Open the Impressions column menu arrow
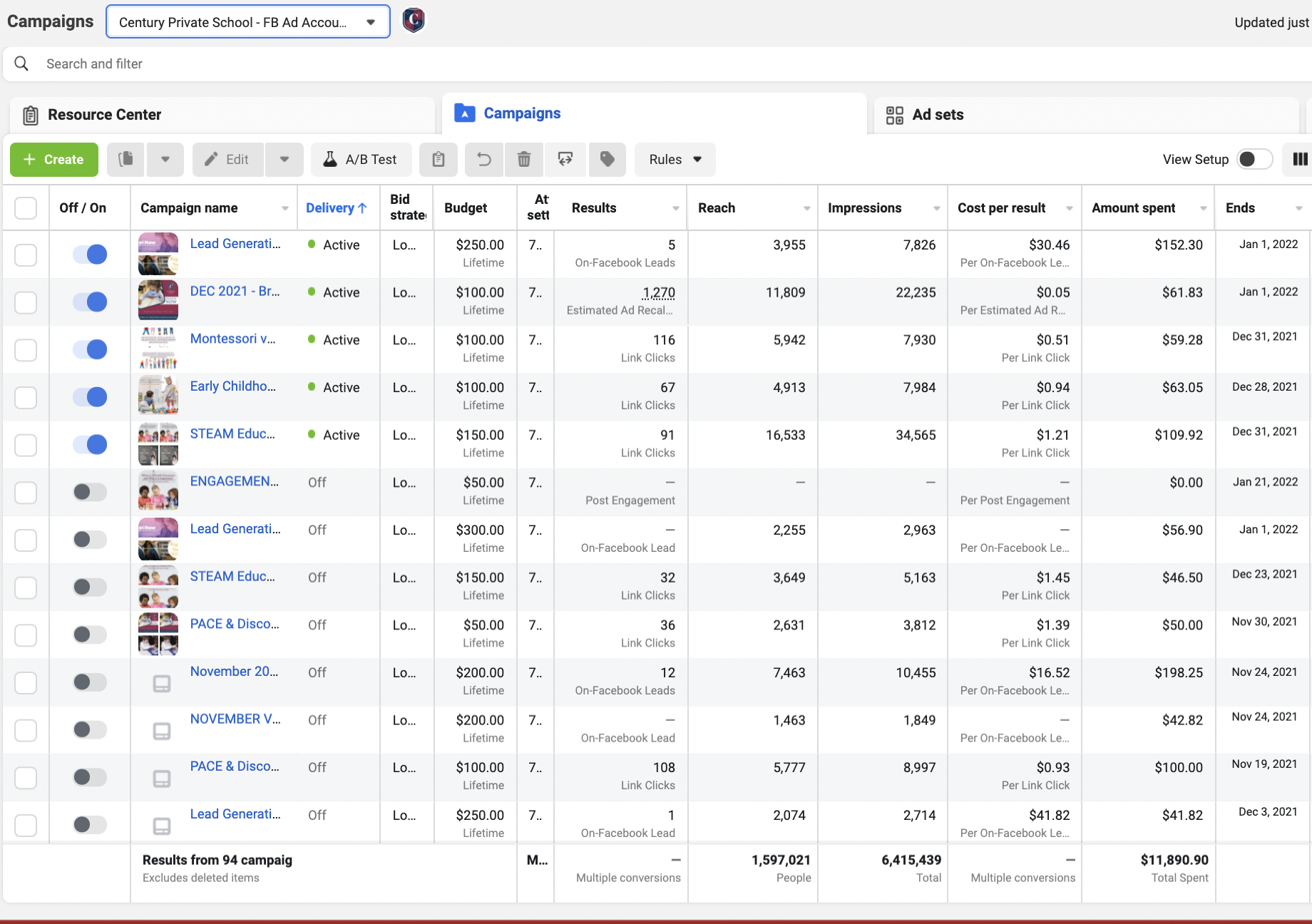Viewport: 1312px width, 924px height. pos(937,208)
